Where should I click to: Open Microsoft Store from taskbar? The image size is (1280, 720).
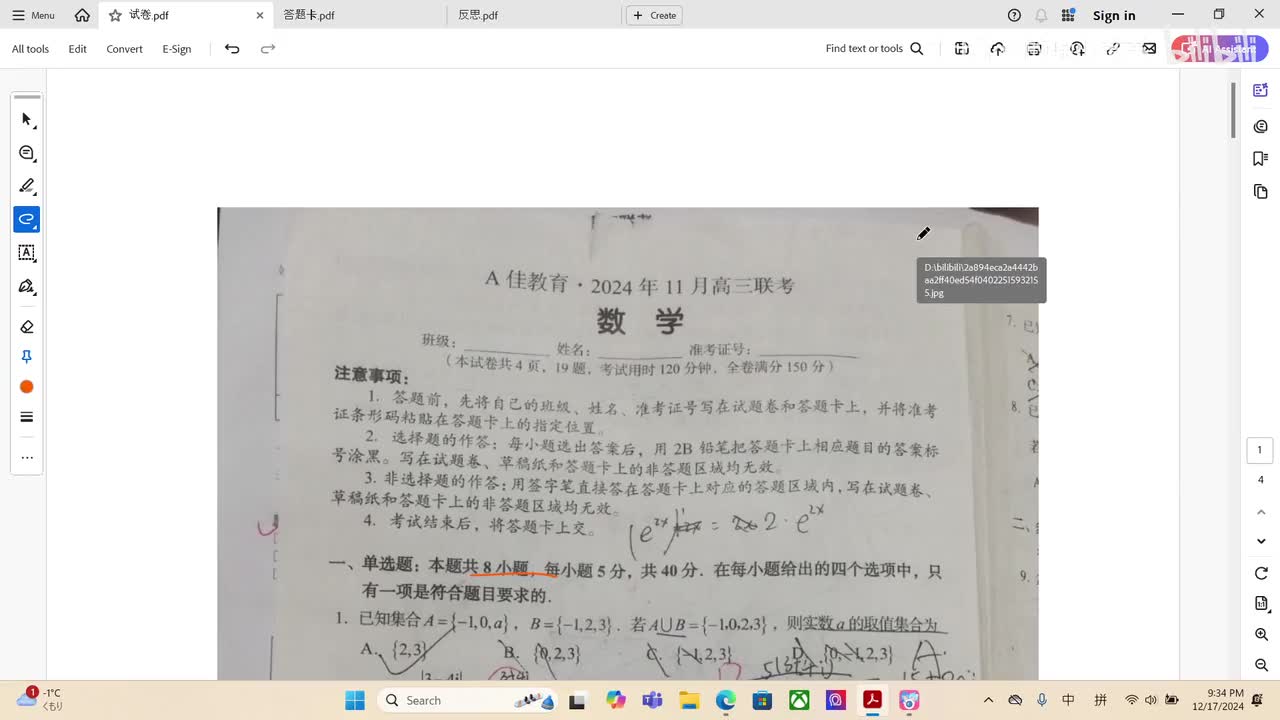(x=762, y=700)
